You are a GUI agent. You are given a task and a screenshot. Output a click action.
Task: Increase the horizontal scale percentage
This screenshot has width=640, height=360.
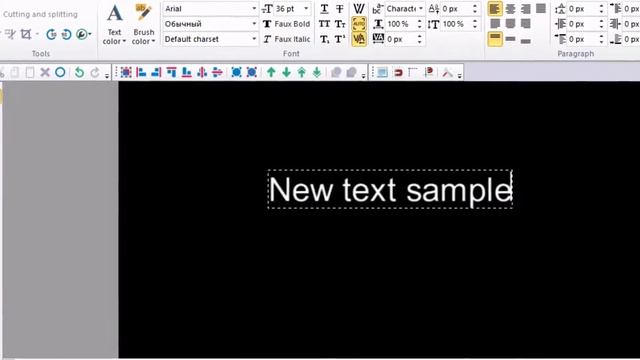(x=420, y=21)
